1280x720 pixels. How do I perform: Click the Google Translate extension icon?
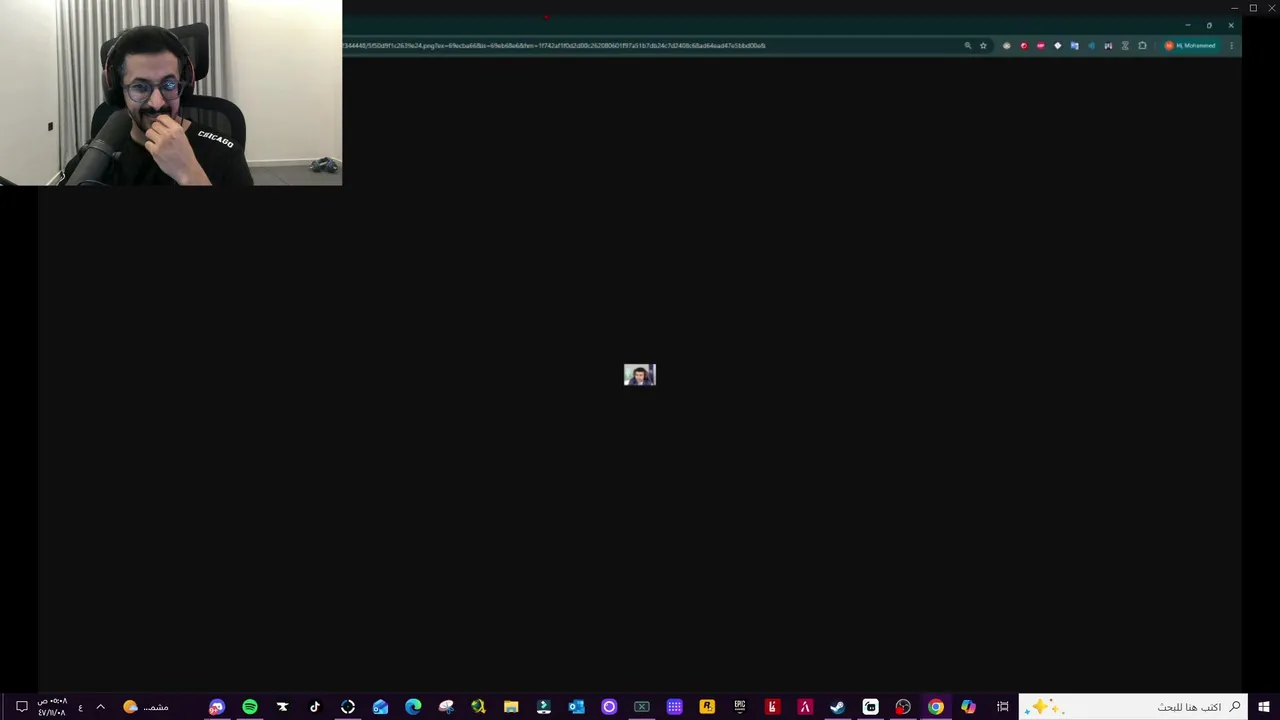tap(1074, 45)
